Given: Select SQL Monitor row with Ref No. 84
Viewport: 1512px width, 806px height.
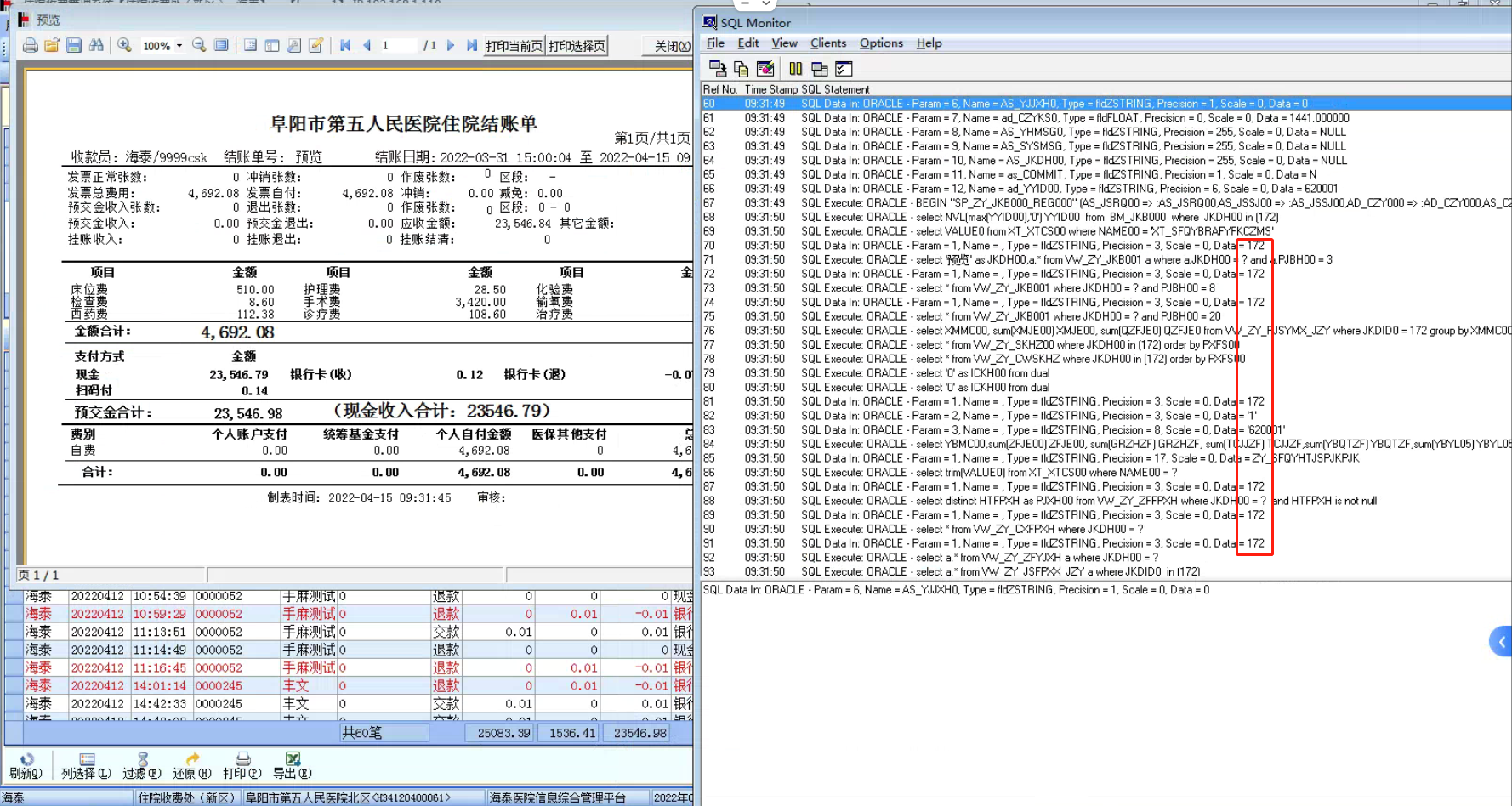Looking at the screenshot, I should point(1106,444).
